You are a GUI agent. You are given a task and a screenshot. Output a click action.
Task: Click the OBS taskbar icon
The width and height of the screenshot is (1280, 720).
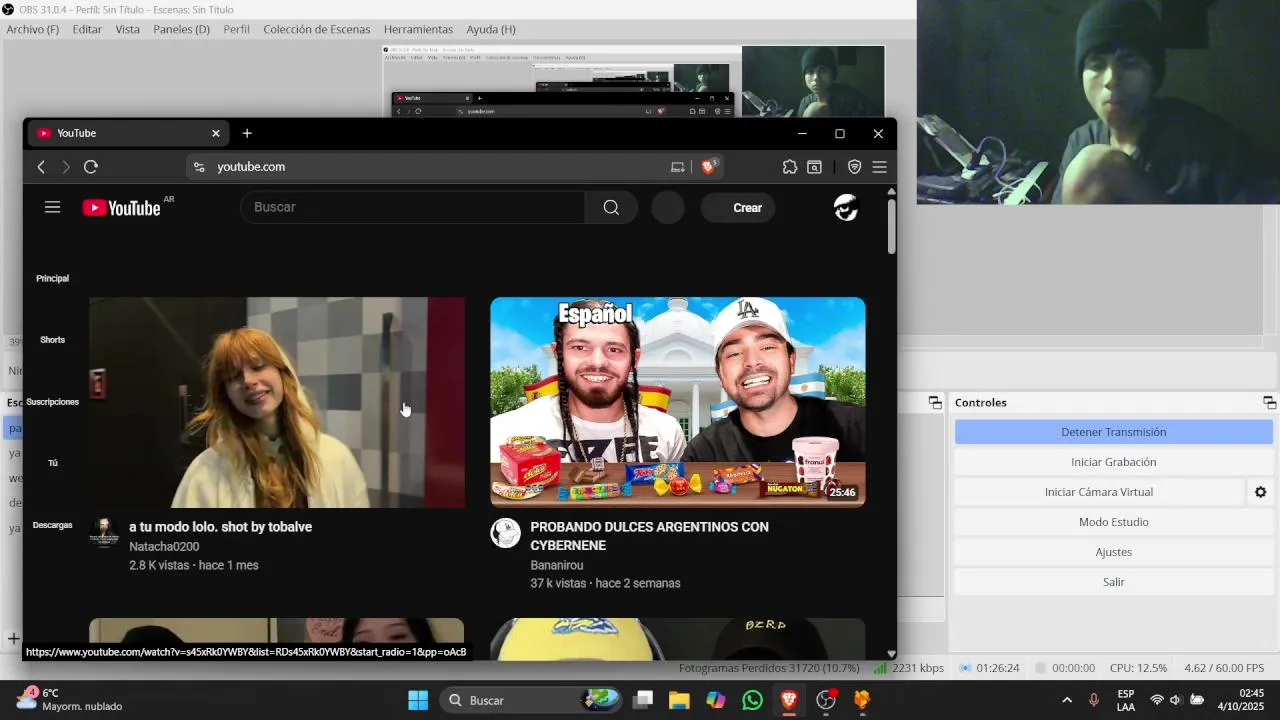pos(826,700)
